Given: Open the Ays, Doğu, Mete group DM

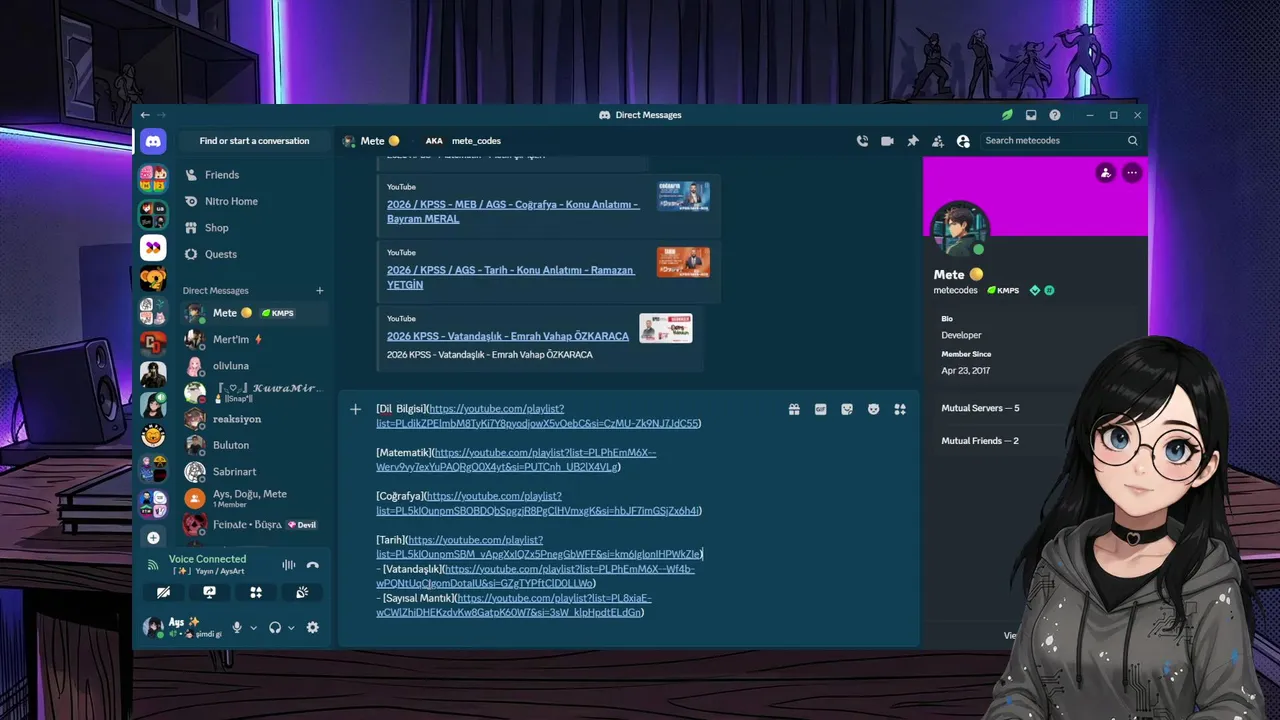Looking at the screenshot, I should pyautogui.click(x=255, y=498).
